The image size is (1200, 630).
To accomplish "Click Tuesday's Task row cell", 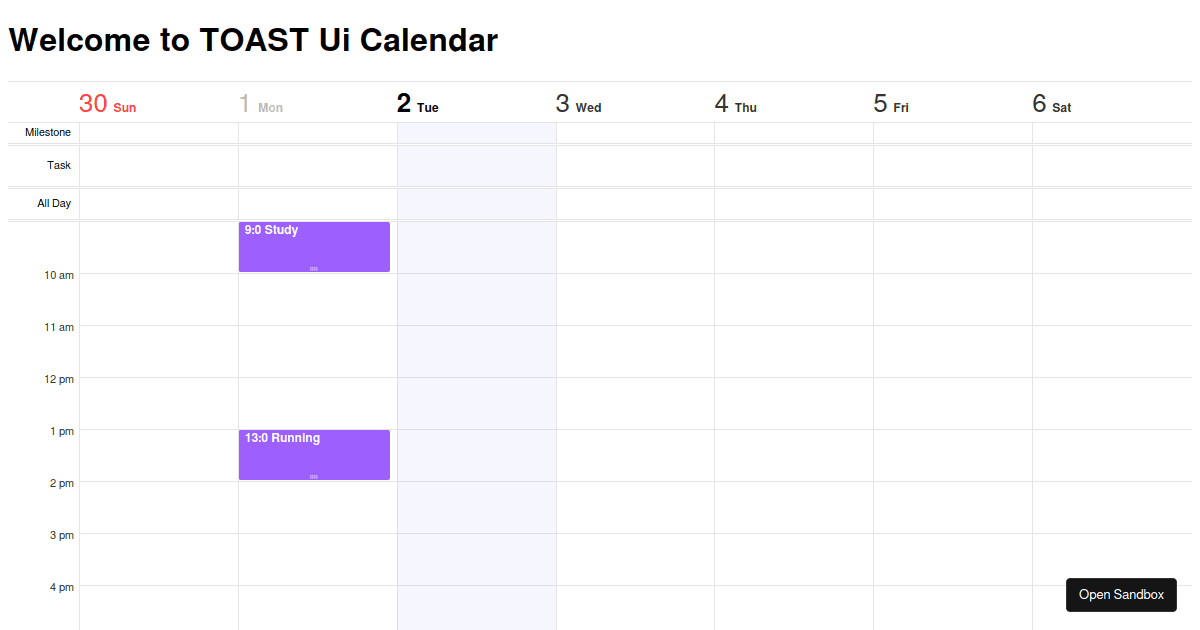I will click(x=476, y=165).
